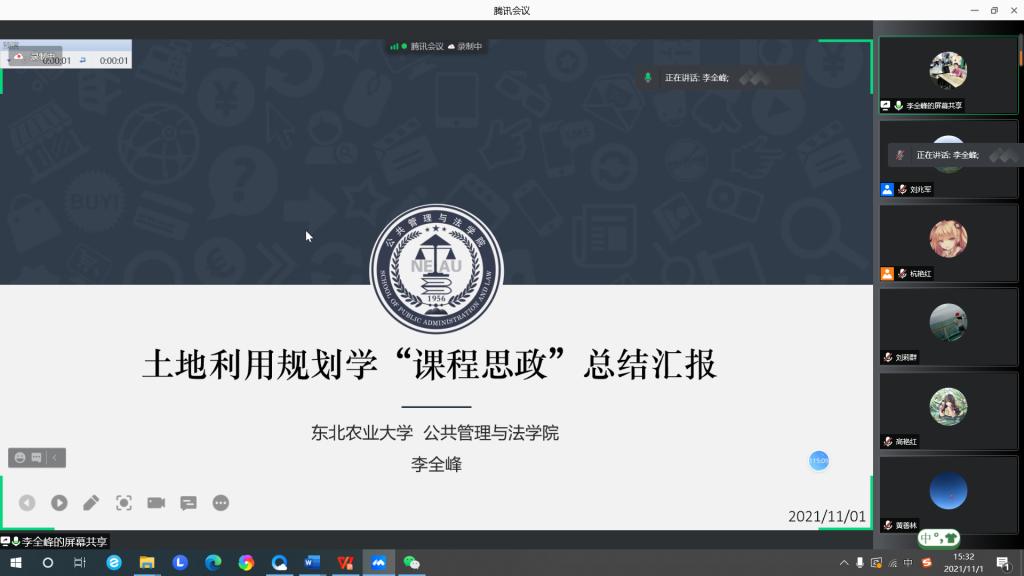Expand hidden system tray icons

pos(844,563)
